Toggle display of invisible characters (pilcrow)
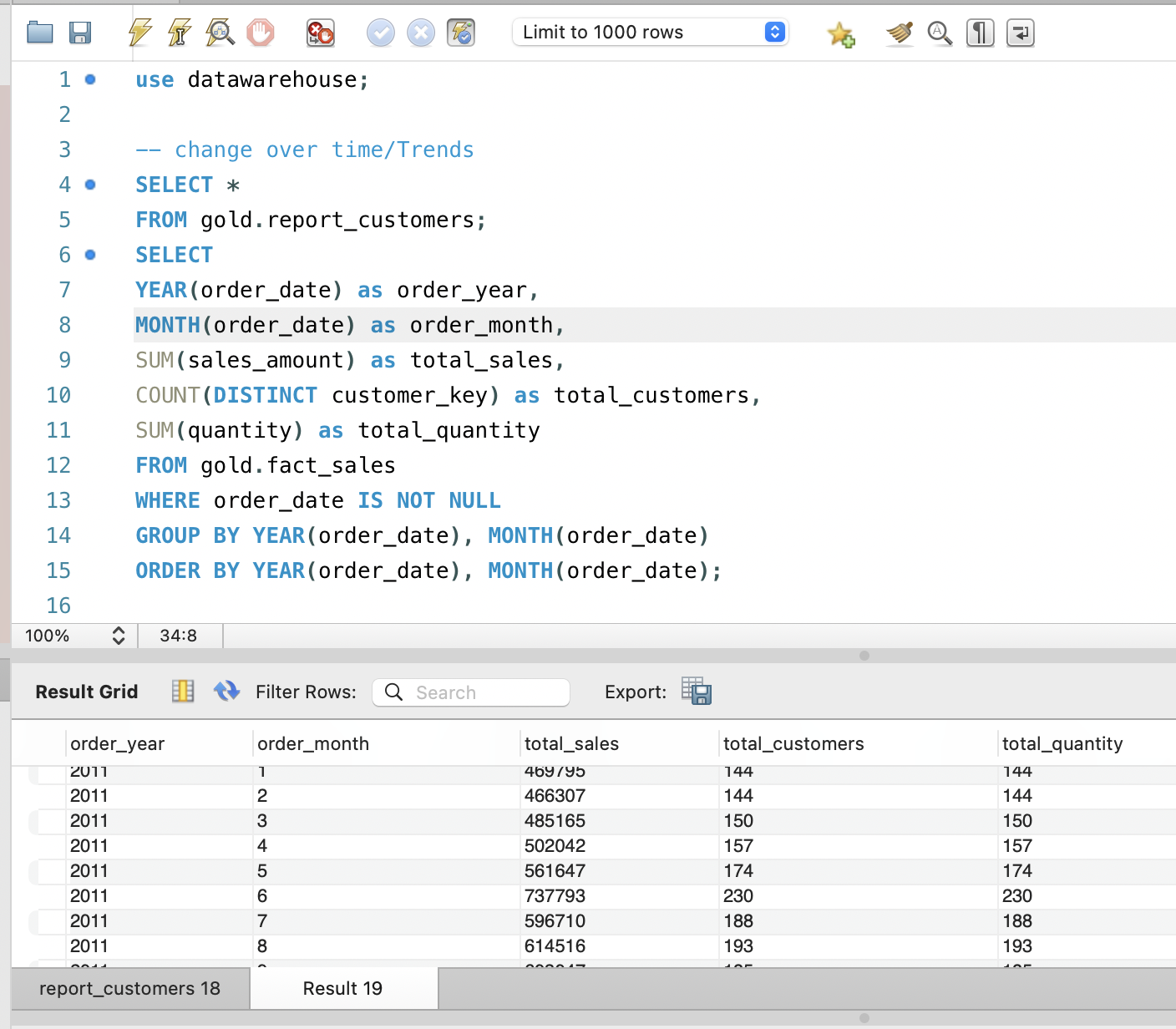This screenshot has height=1029, width=1176. [979, 32]
